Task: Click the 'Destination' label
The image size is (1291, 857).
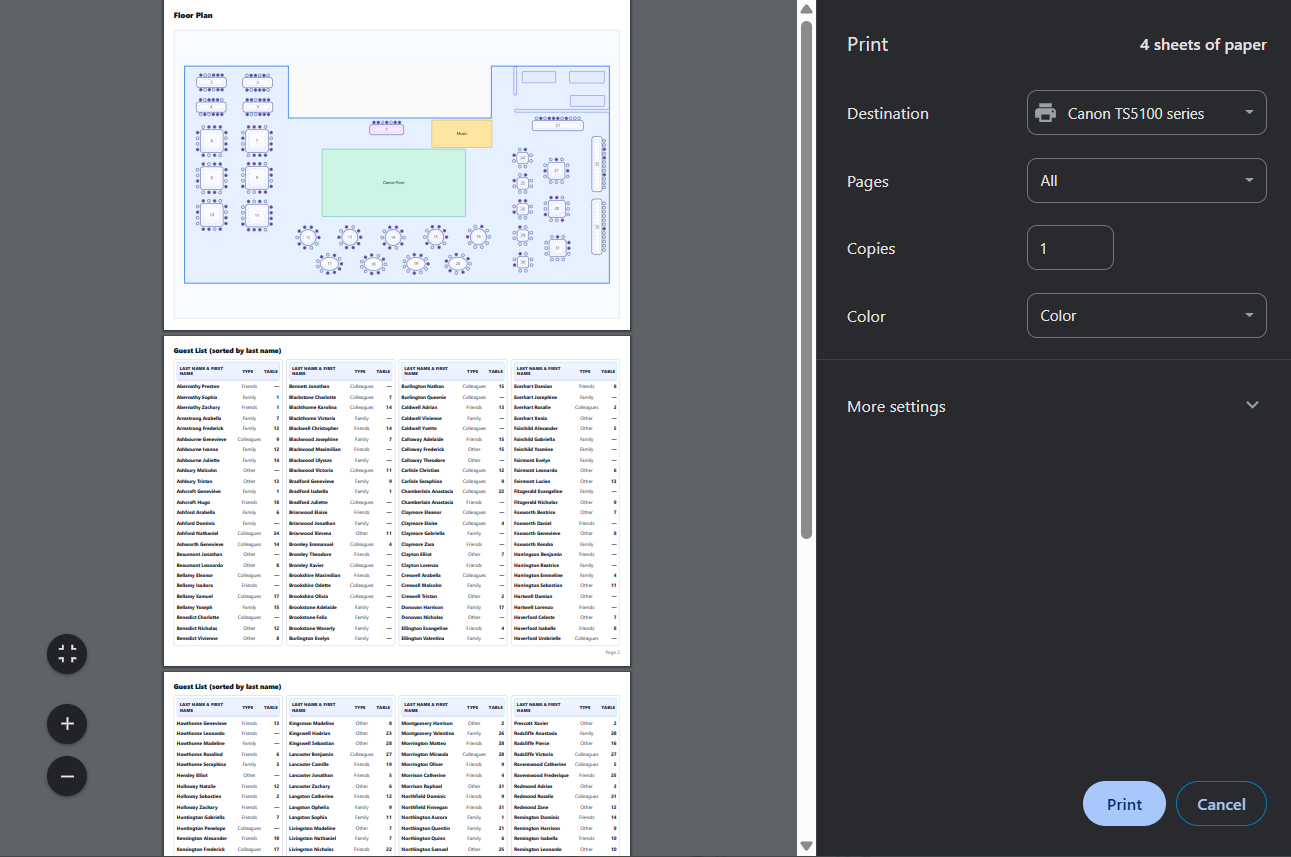Action: [x=887, y=113]
